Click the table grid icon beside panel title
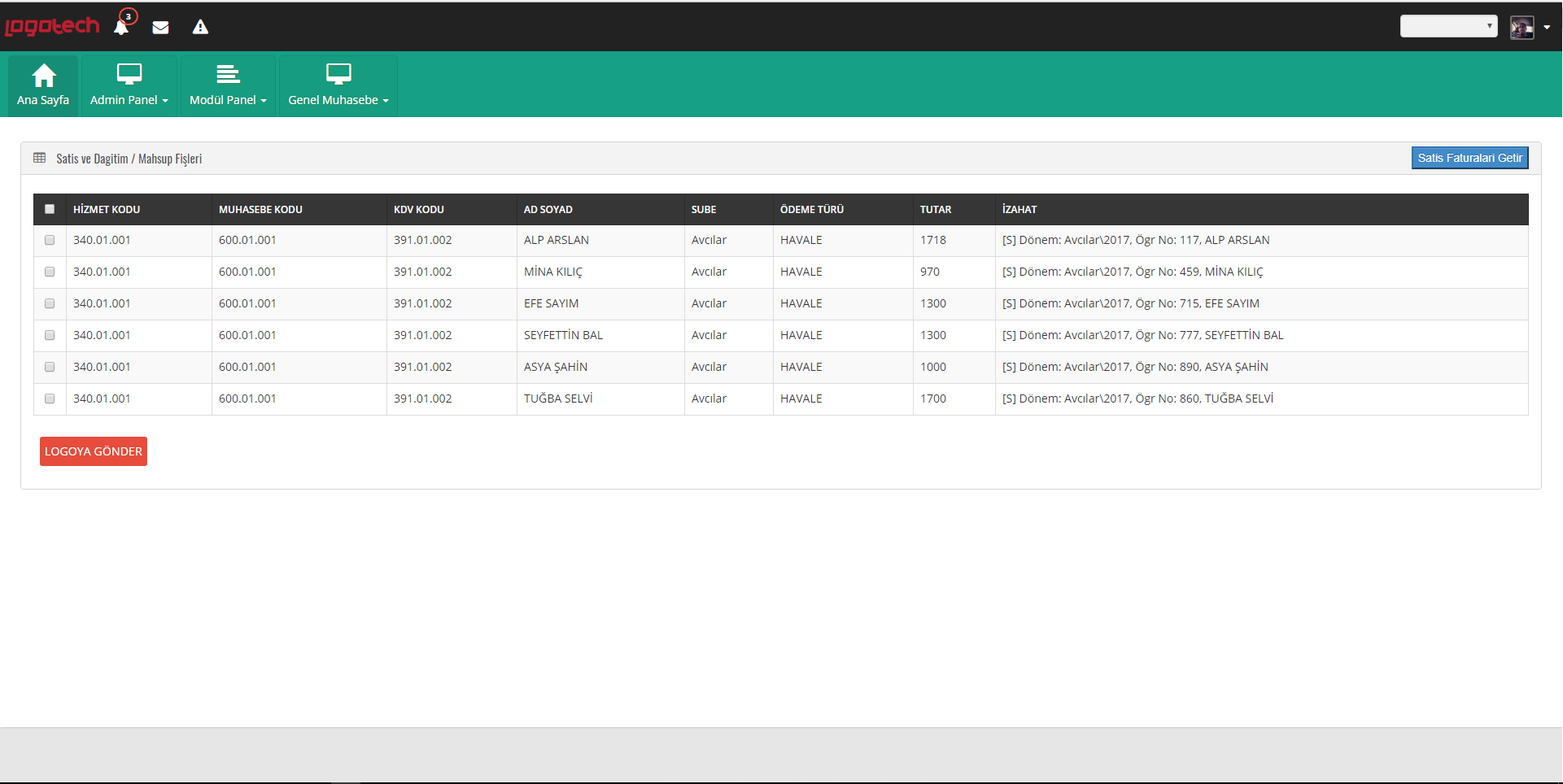Image resolution: width=1563 pixels, height=784 pixels. tap(39, 158)
